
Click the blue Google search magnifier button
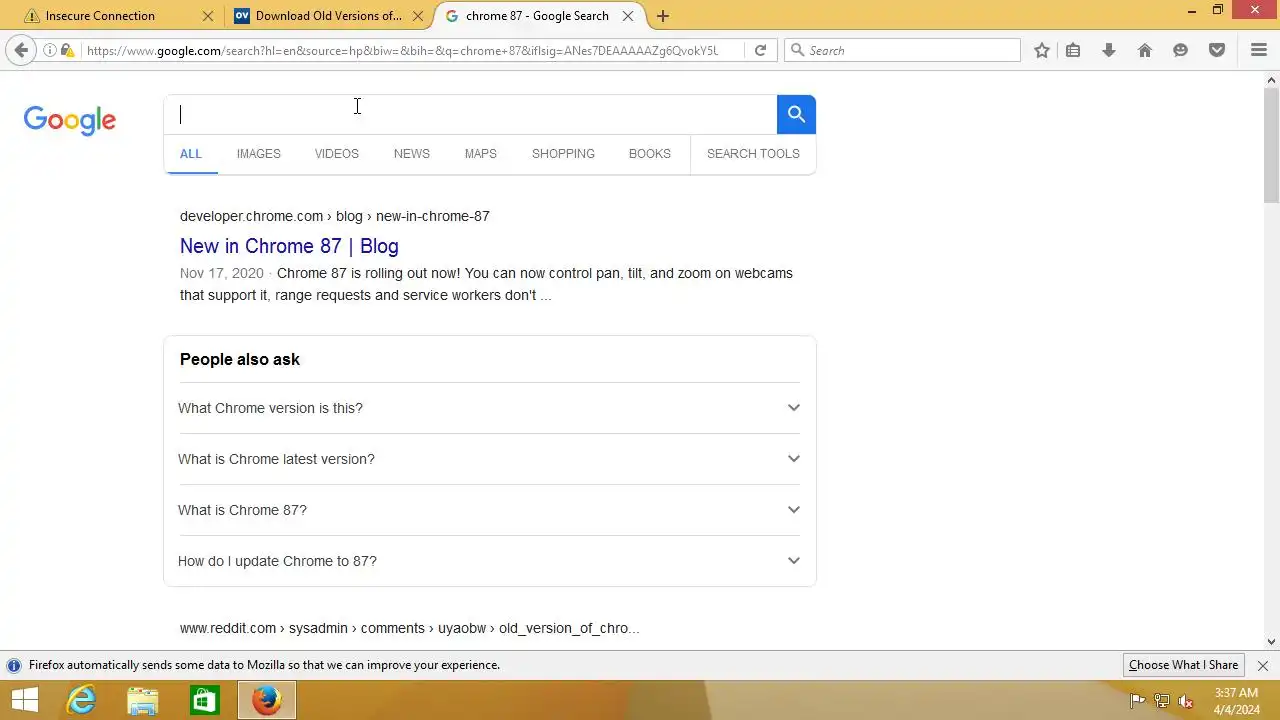pos(796,114)
